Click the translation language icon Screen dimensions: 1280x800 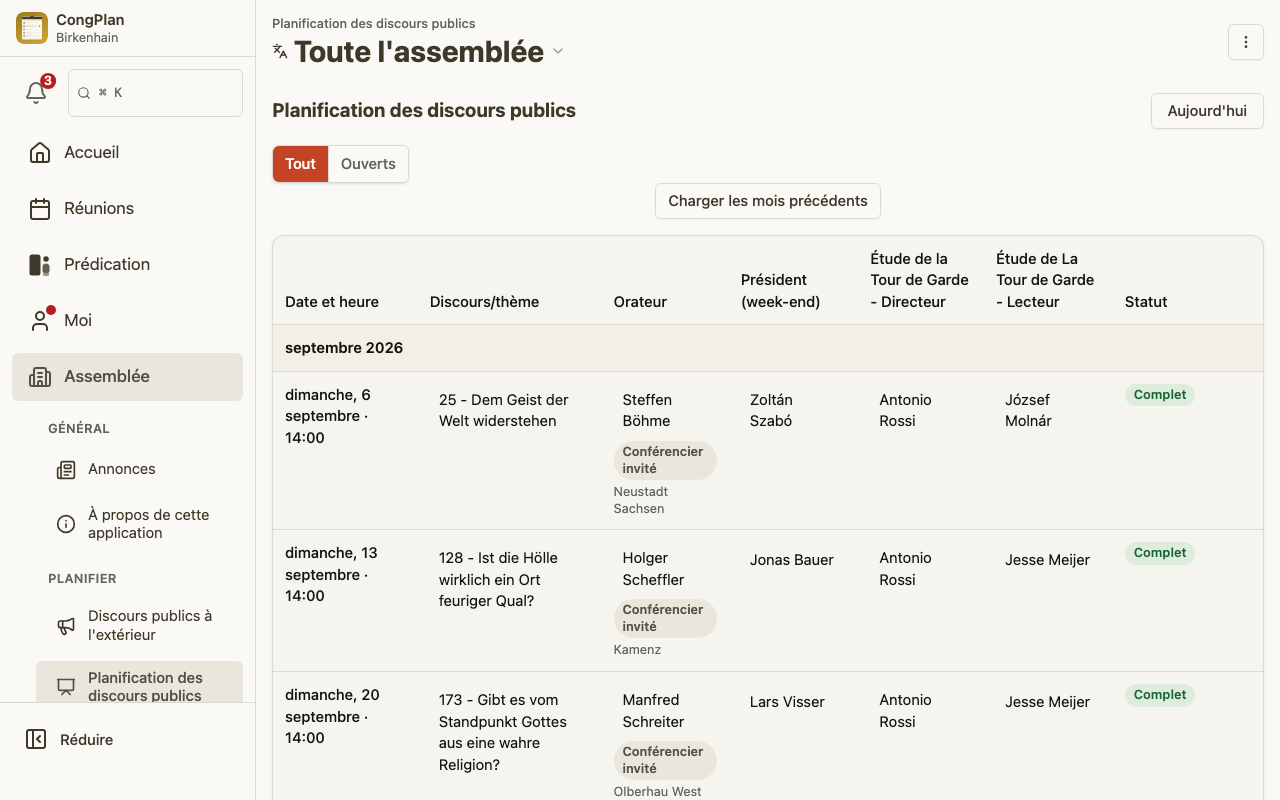click(x=280, y=51)
